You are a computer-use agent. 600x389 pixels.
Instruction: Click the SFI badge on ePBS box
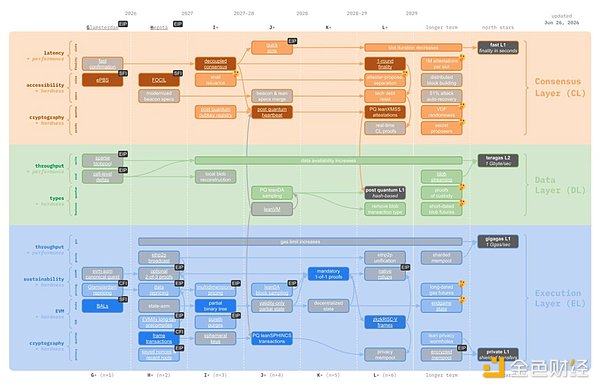(123, 73)
